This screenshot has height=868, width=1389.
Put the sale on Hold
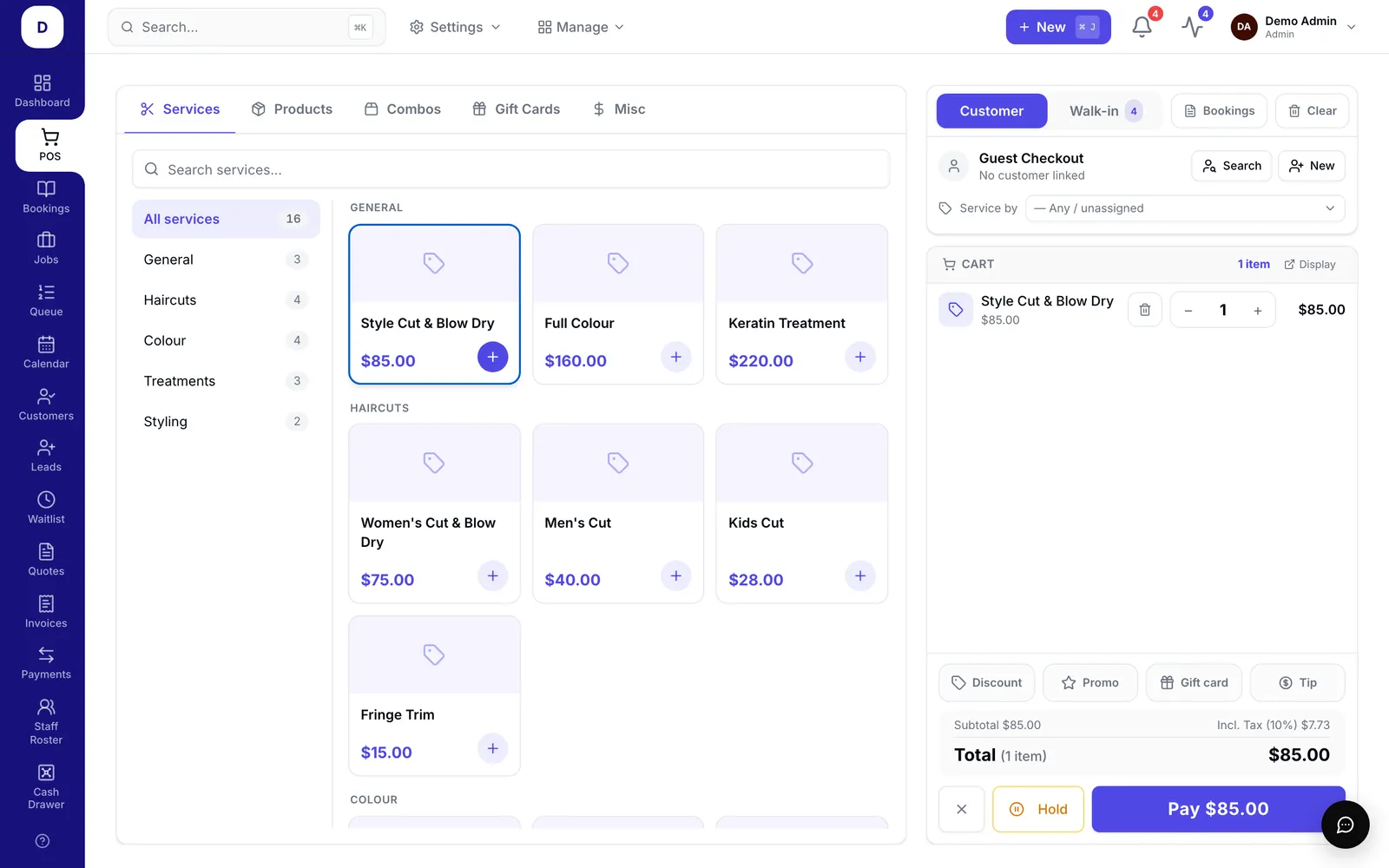1038,809
